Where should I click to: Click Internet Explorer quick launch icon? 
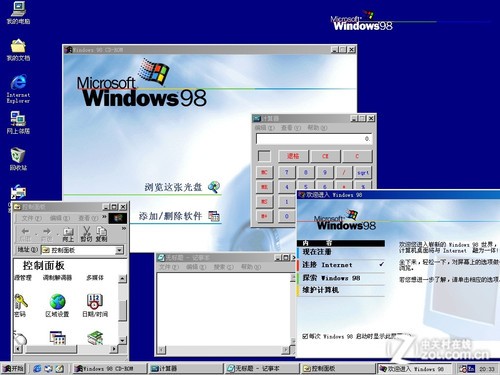point(37,368)
